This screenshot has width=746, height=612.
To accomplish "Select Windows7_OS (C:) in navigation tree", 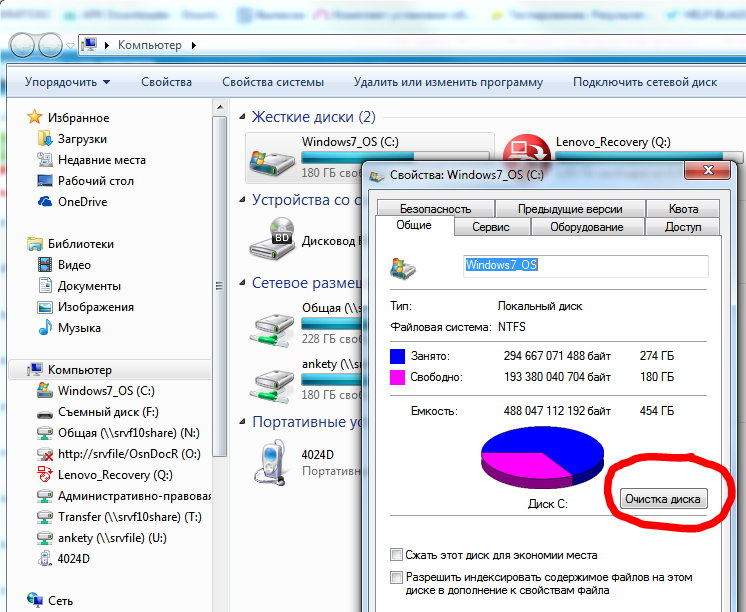I will (x=106, y=391).
